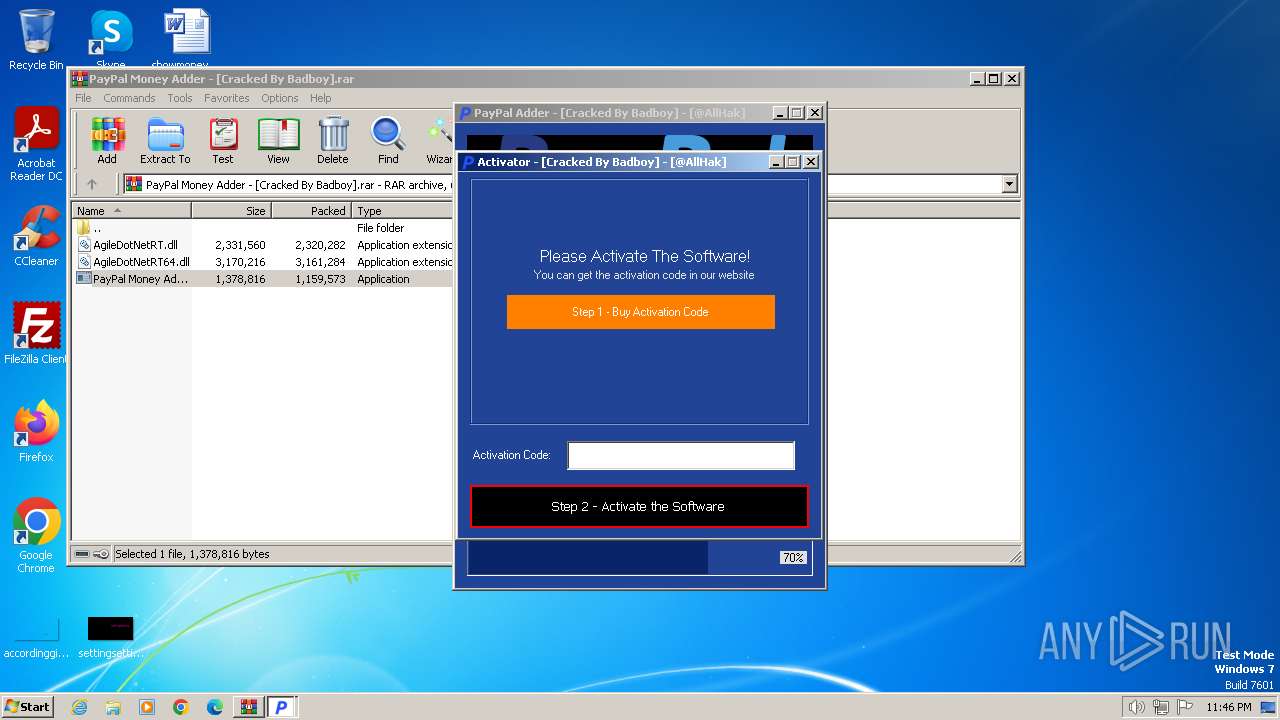Click the View toolbar icon
The height and width of the screenshot is (720, 1280).
coord(278,141)
